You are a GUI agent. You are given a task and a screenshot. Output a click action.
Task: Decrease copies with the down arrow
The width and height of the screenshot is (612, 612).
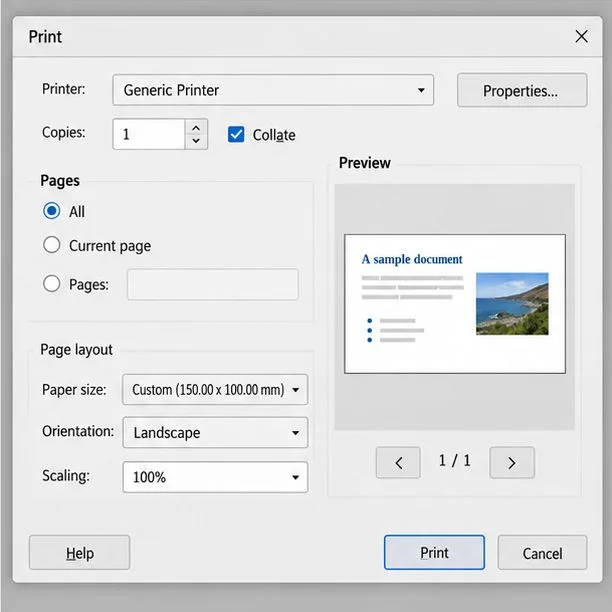click(196, 141)
